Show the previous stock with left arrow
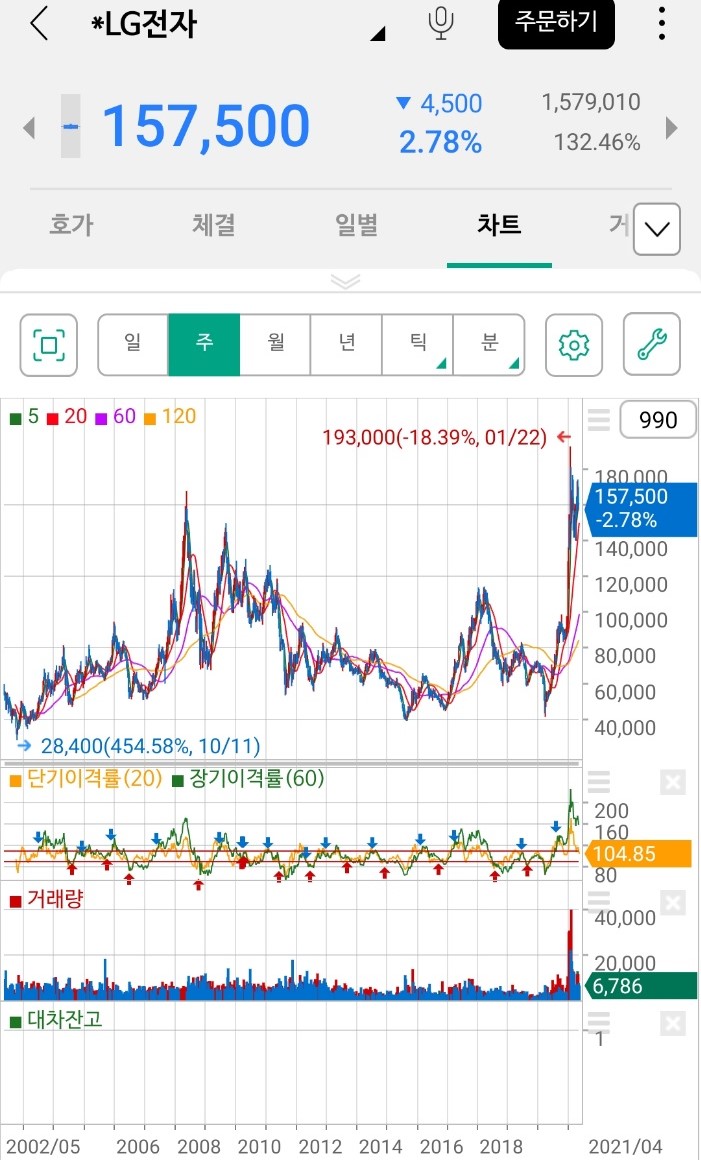 coord(29,127)
